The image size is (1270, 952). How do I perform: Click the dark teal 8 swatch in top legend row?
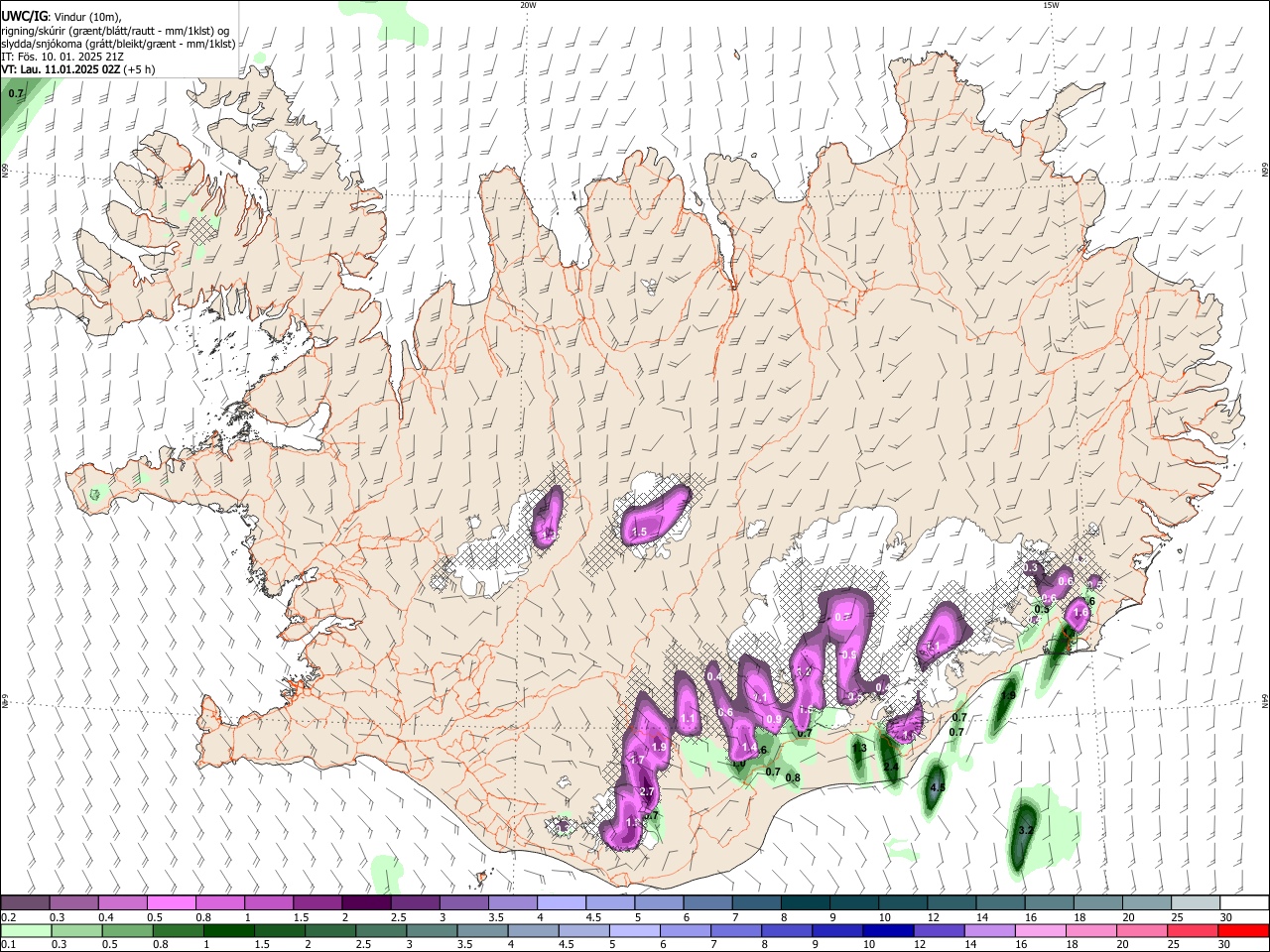tap(805, 903)
